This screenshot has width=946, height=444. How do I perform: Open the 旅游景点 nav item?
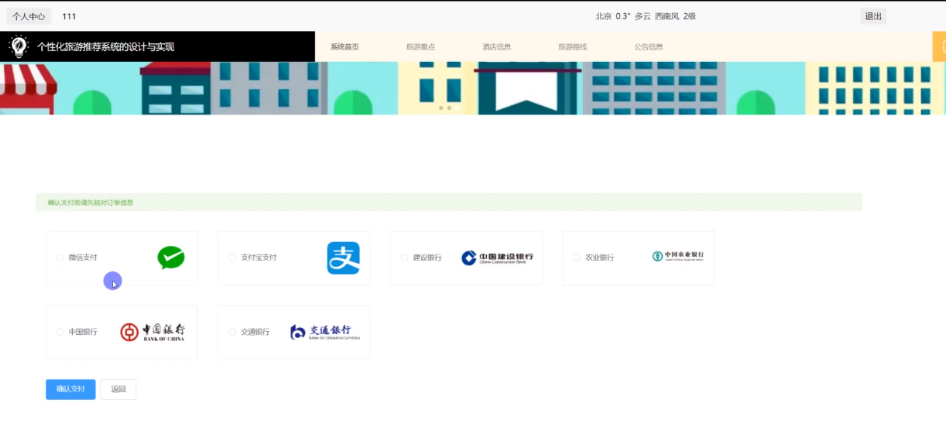point(421,46)
